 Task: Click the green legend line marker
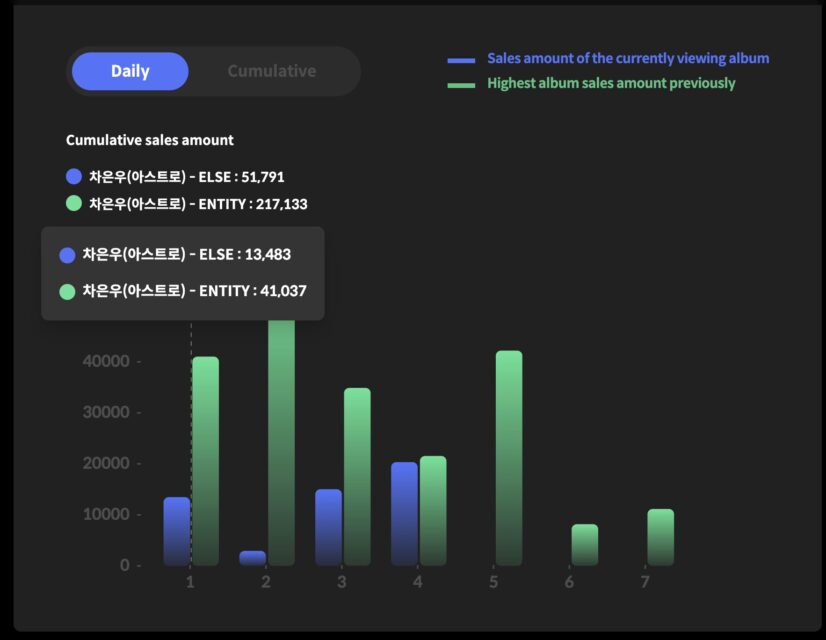pos(461,85)
